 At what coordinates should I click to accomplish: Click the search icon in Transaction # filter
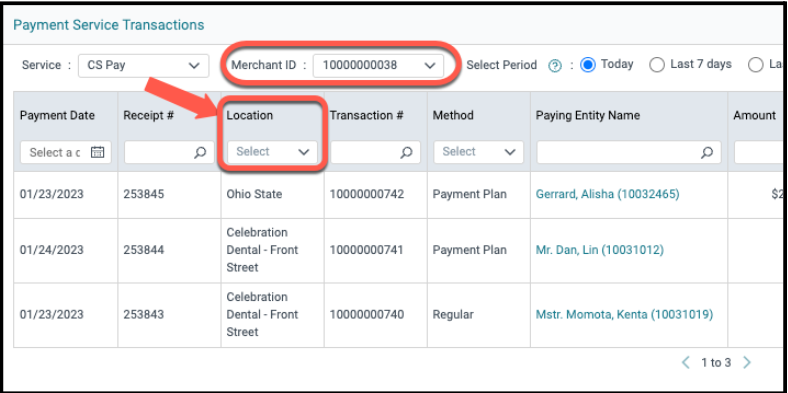point(406,153)
